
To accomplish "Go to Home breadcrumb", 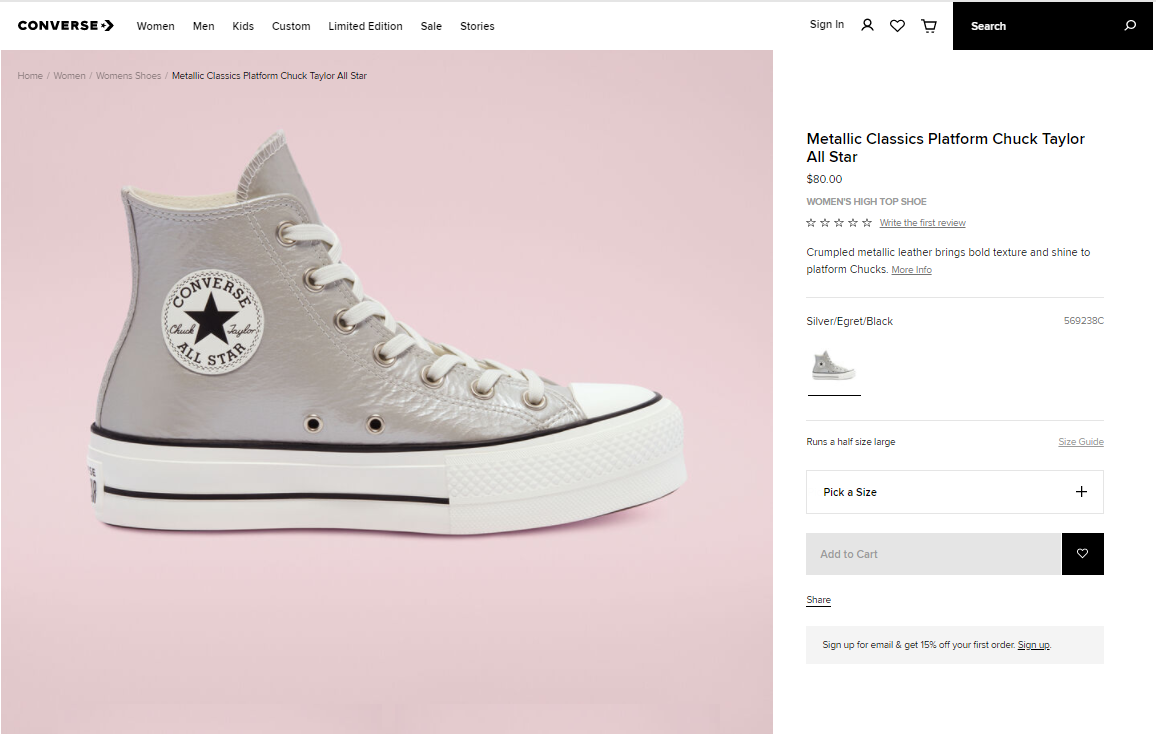I will (x=30, y=76).
